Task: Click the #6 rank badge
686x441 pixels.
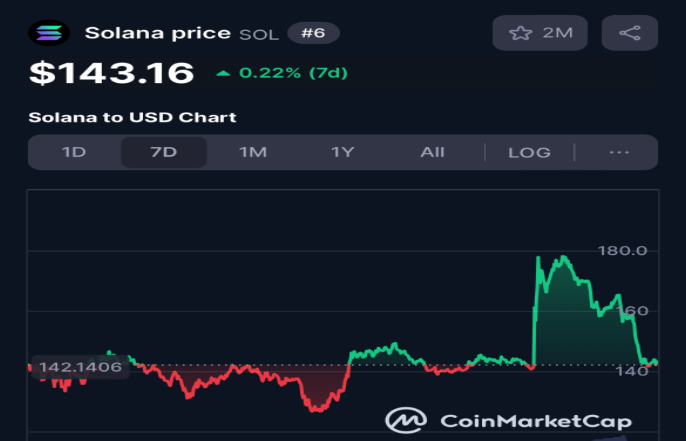Action: tap(313, 33)
